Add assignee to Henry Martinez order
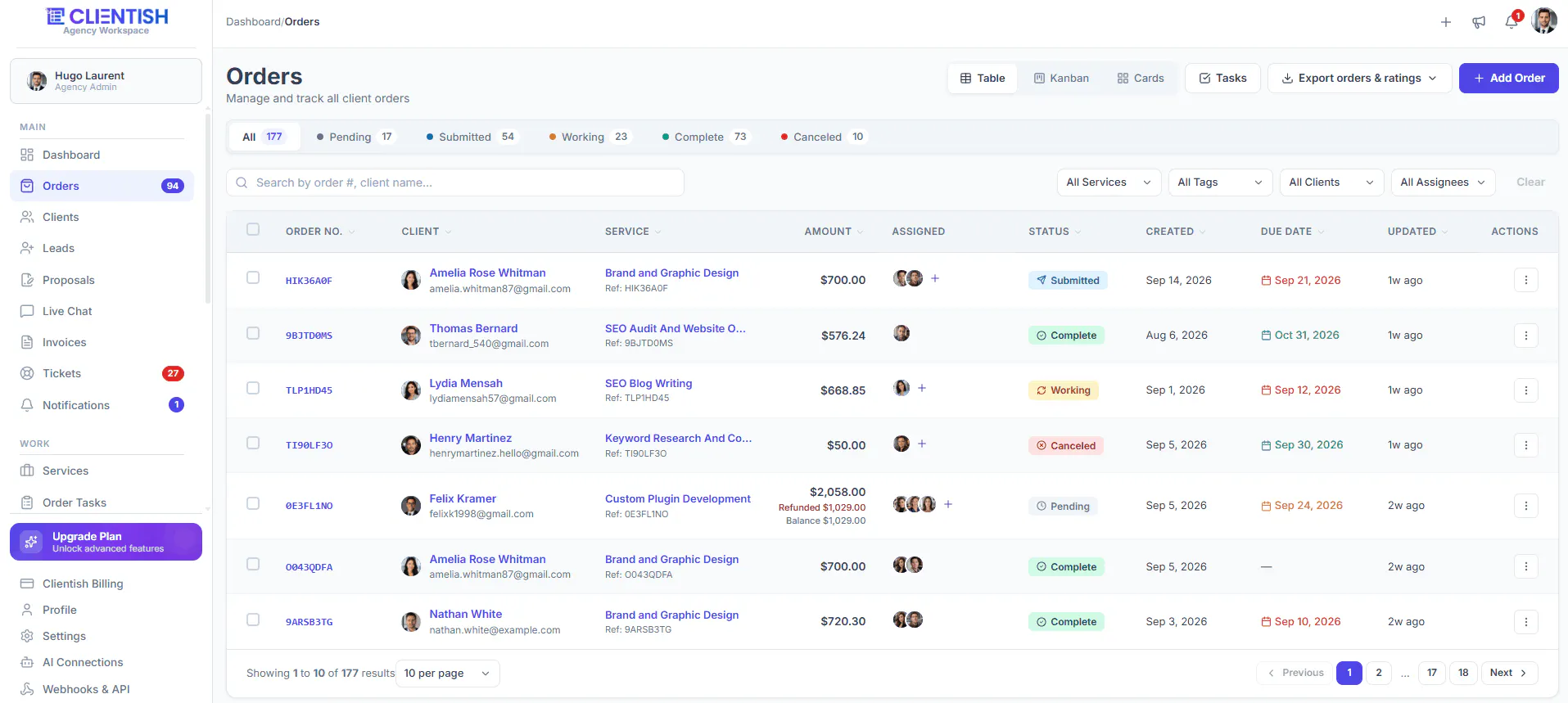The width and height of the screenshot is (1568, 703). coord(922,444)
